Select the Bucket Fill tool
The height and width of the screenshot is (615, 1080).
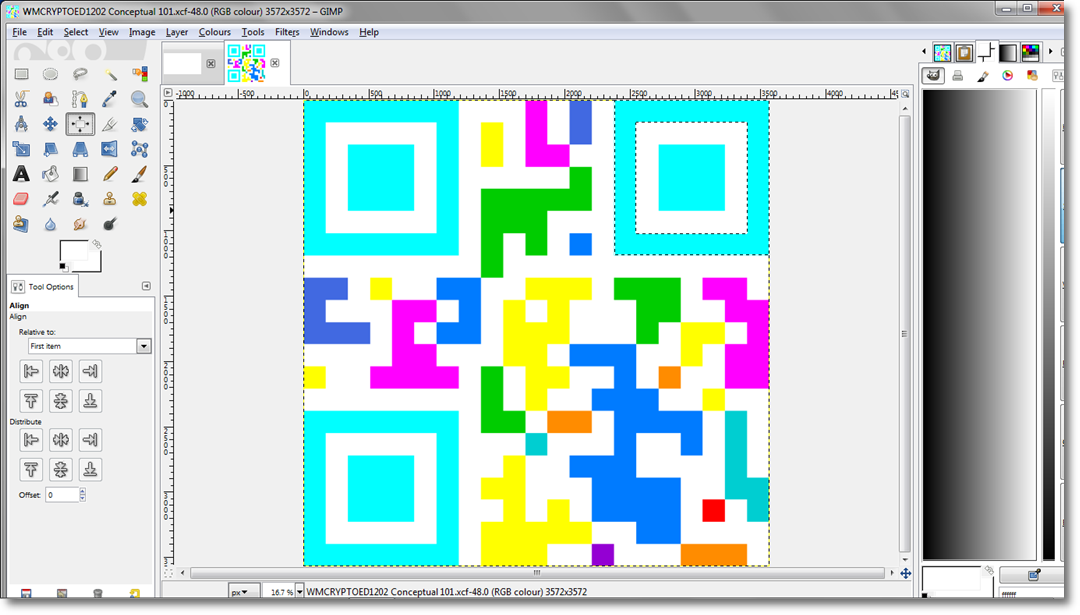click(50, 174)
